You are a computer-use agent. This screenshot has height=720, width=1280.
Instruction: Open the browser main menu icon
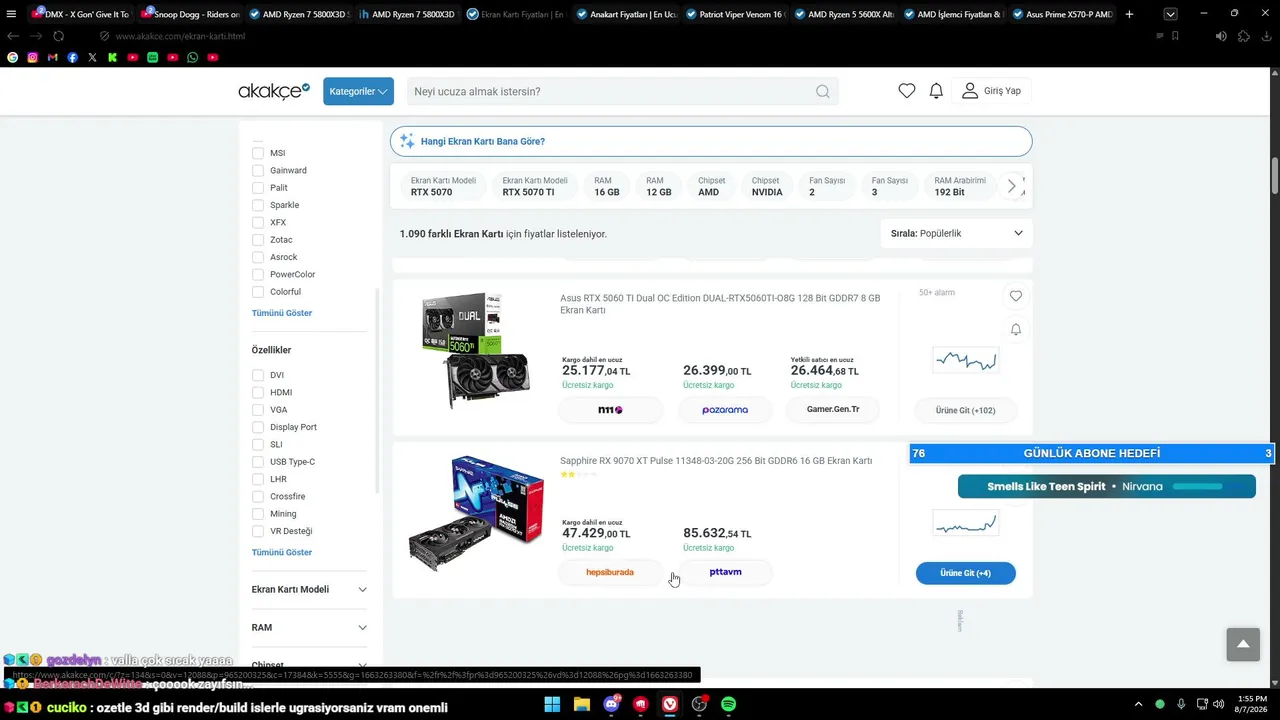[11, 14]
